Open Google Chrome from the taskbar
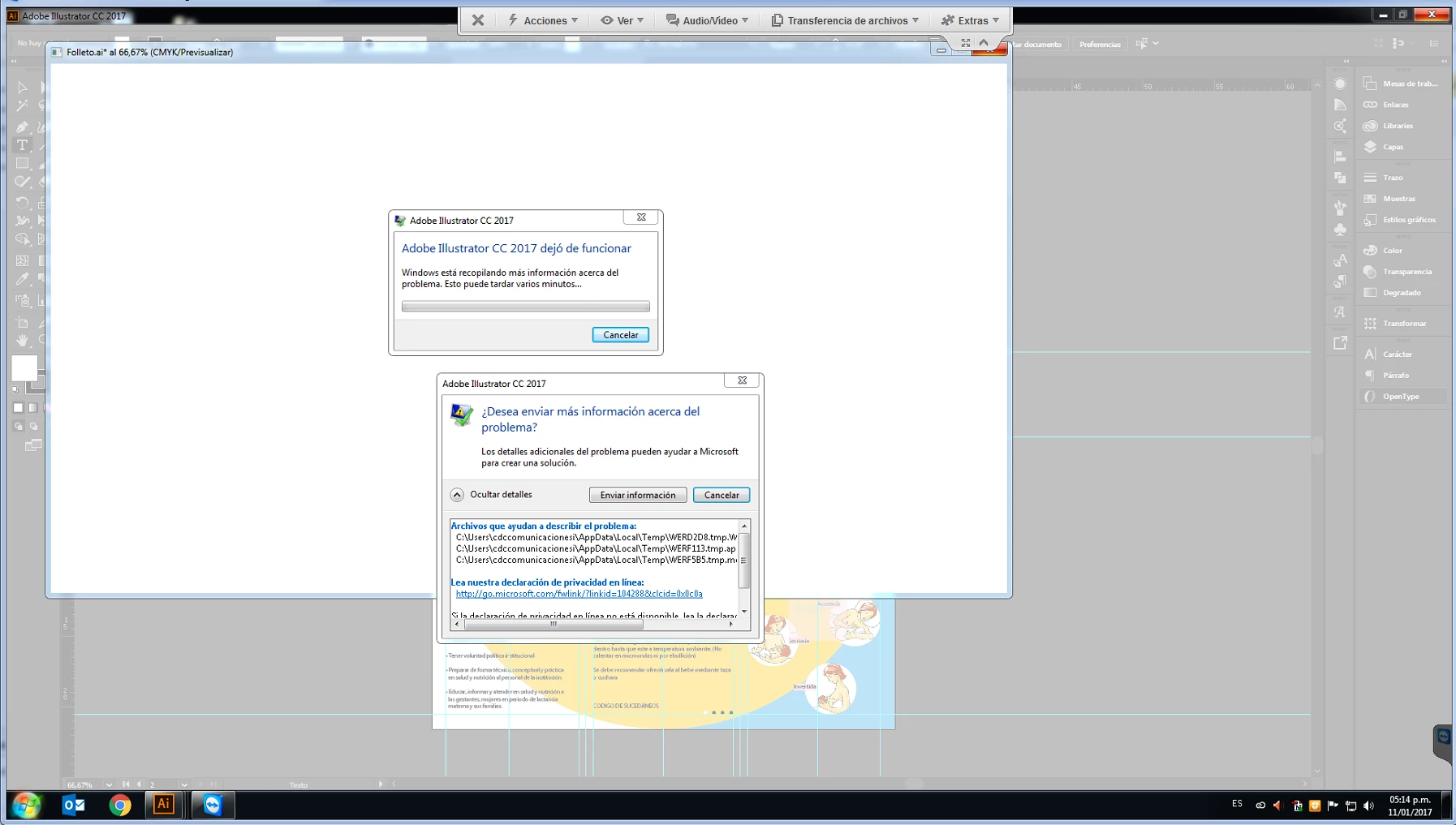 (120, 805)
